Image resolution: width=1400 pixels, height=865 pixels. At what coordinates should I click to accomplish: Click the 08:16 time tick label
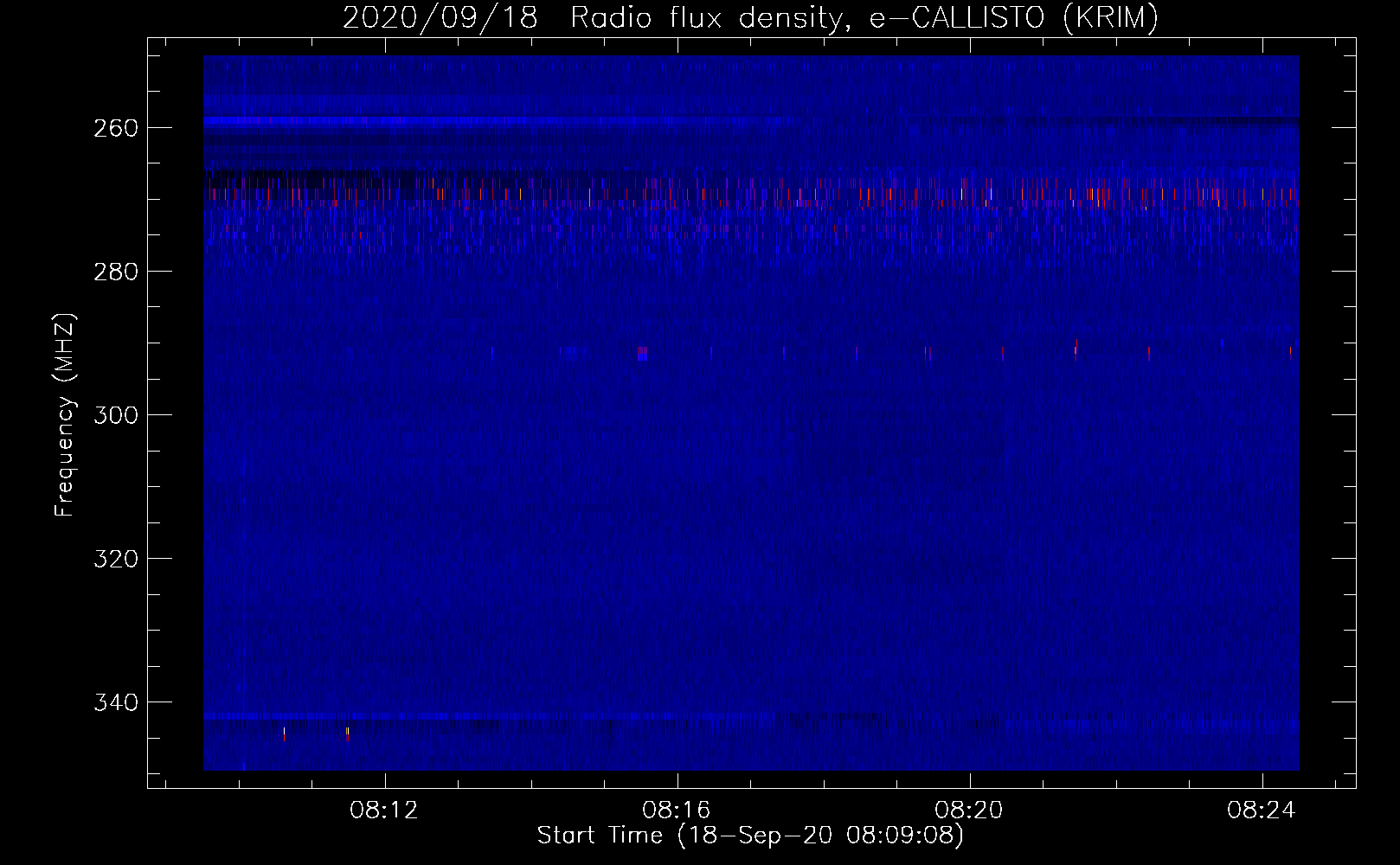click(x=676, y=810)
